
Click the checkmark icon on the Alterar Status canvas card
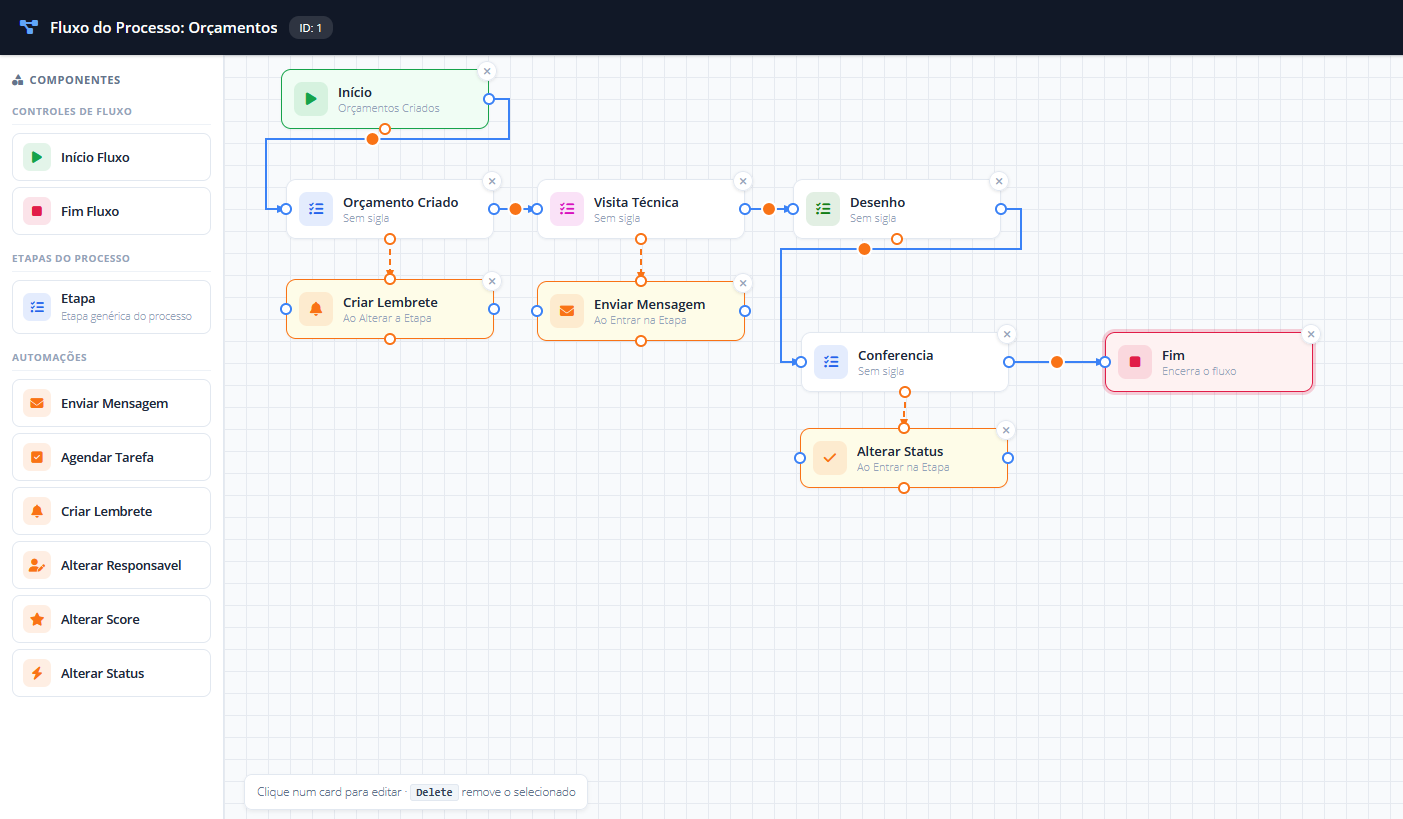[x=830, y=458]
